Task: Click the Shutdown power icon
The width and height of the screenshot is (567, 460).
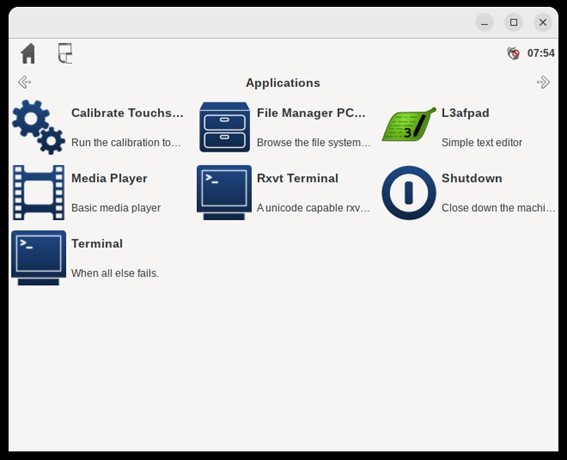Action: pos(409,192)
